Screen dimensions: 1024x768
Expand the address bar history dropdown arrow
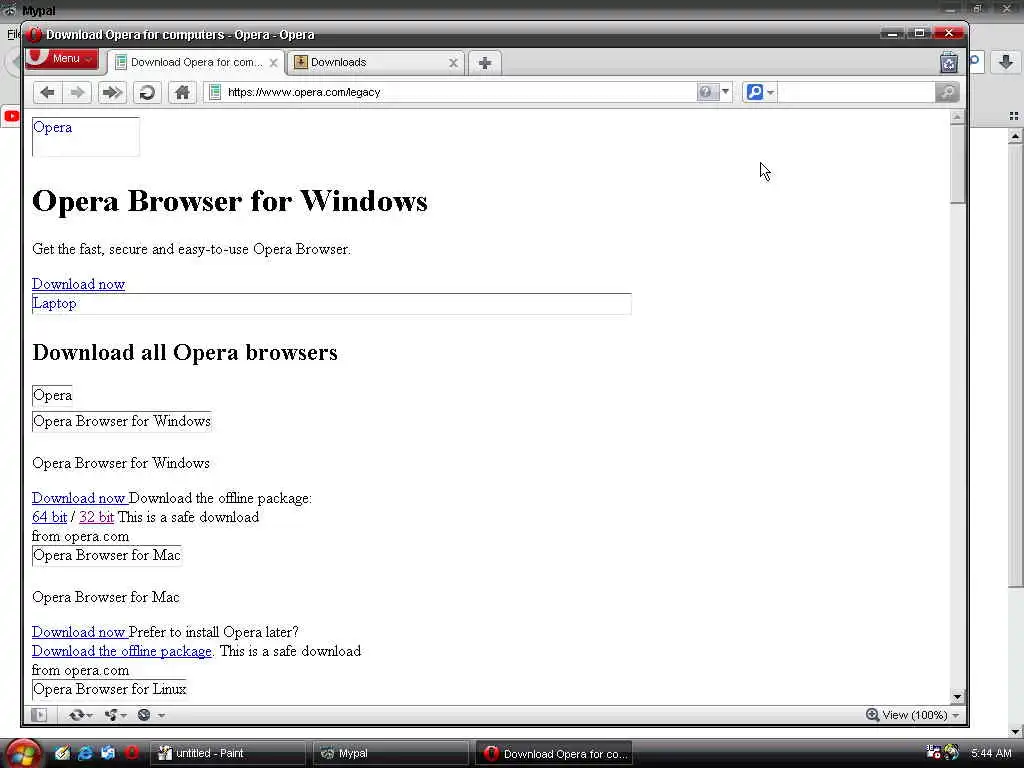point(725,92)
